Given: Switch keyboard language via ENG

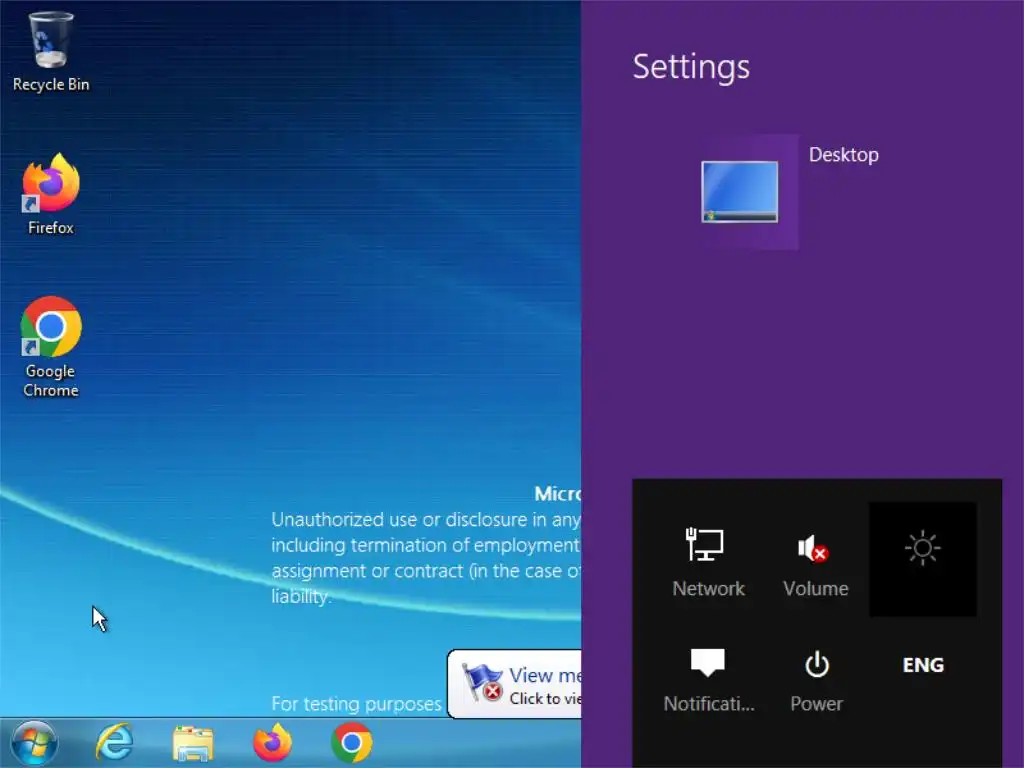Looking at the screenshot, I should point(923,665).
